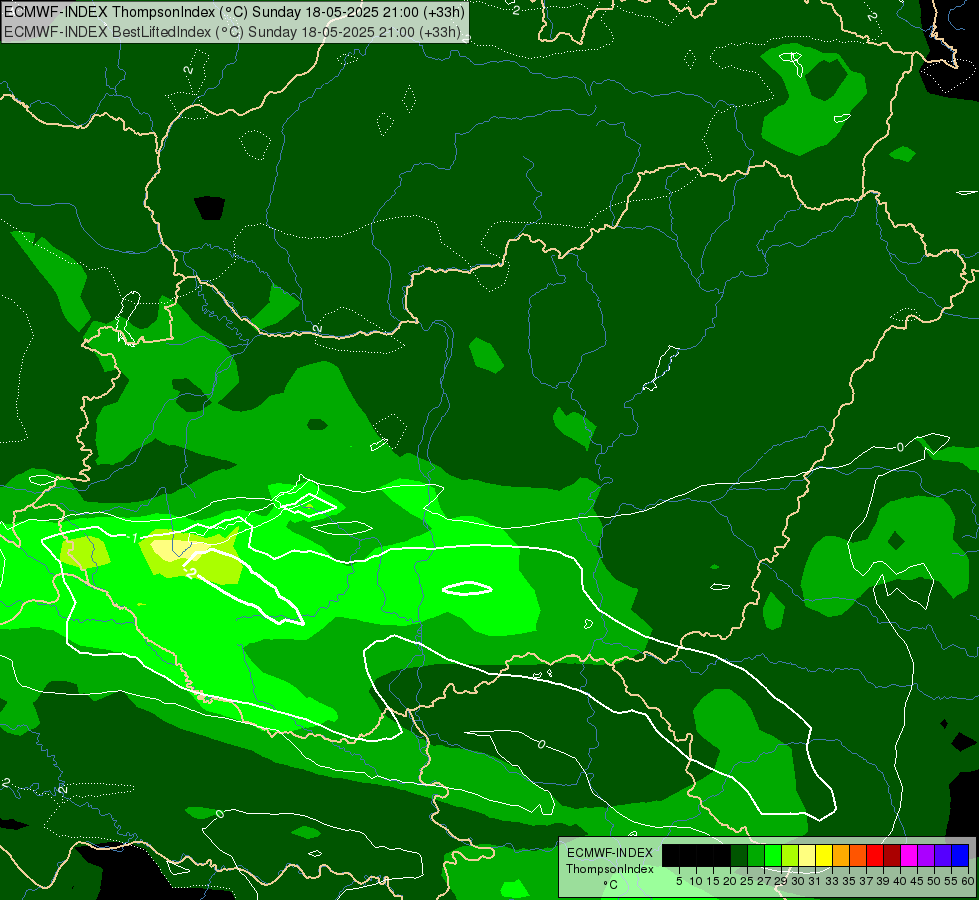Click the legend title 'ECMWF-INDEX'
Viewport: 979px width, 900px height.
[610, 853]
